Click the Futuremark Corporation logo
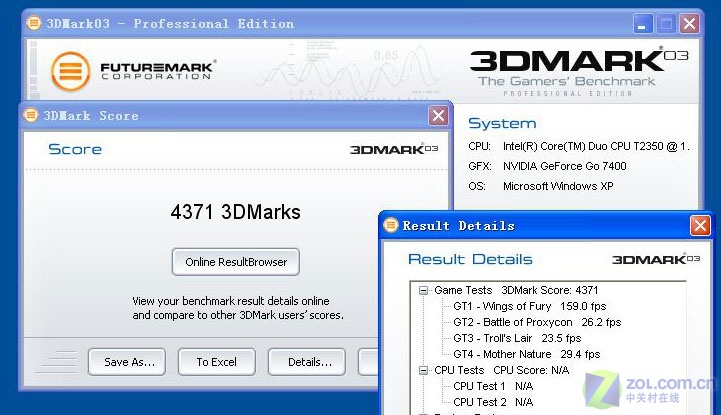Screen dimensions: 721x415 (x=132, y=71)
